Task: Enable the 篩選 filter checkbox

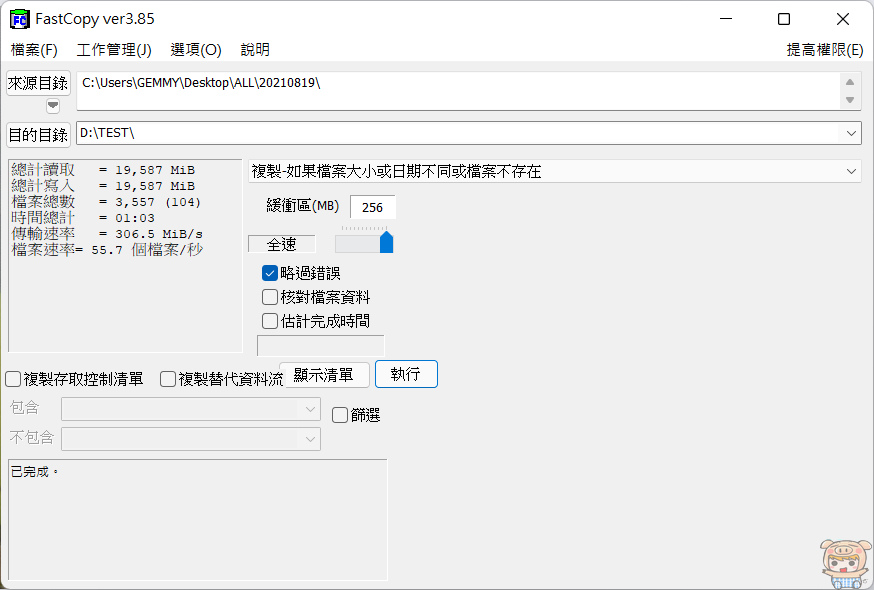Action: pyautogui.click(x=339, y=415)
